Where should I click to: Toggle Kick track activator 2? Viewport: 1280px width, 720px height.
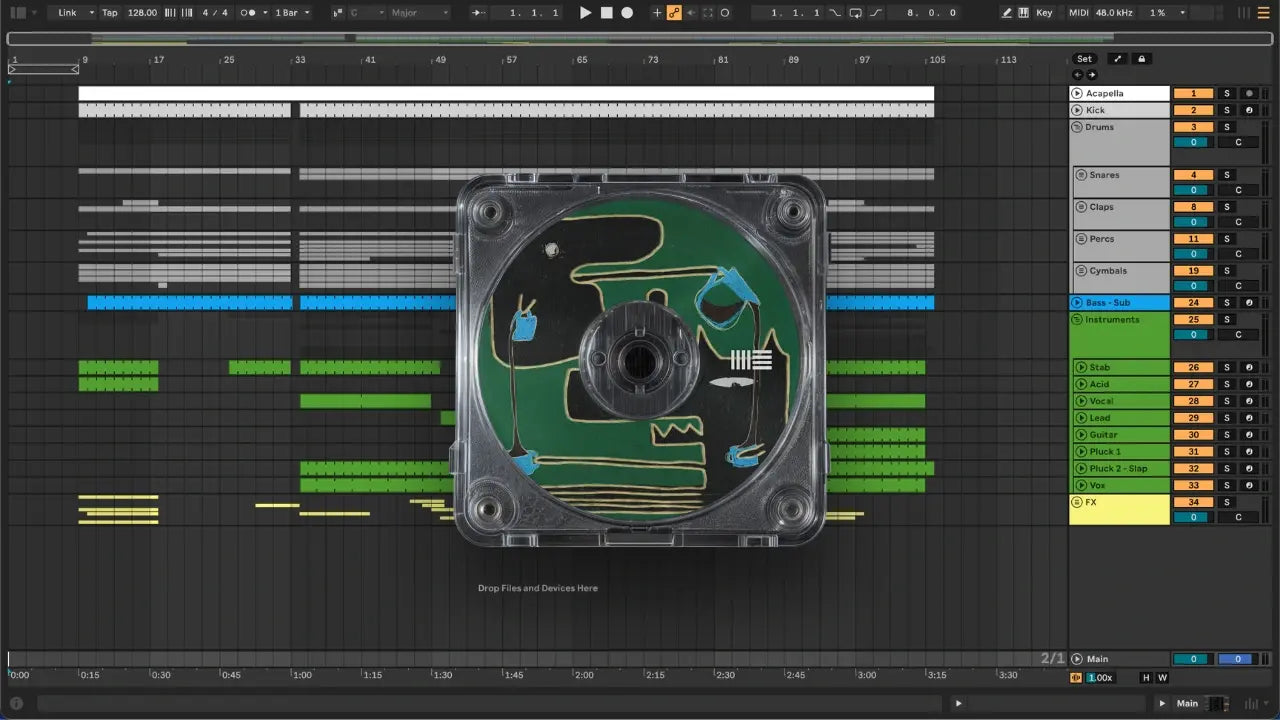1193,110
